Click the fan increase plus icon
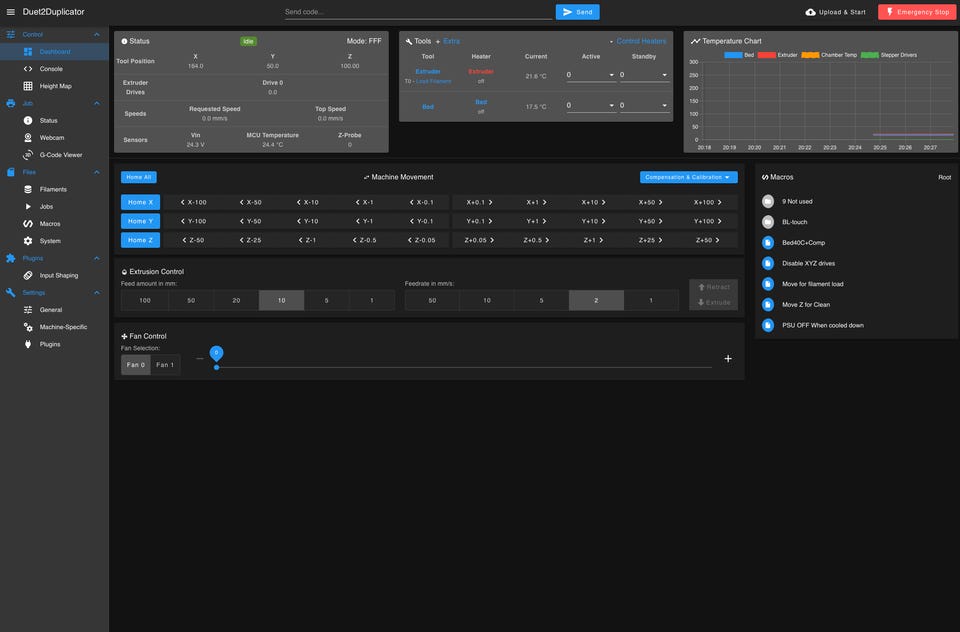This screenshot has width=960, height=632. click(x=728, y=359)
